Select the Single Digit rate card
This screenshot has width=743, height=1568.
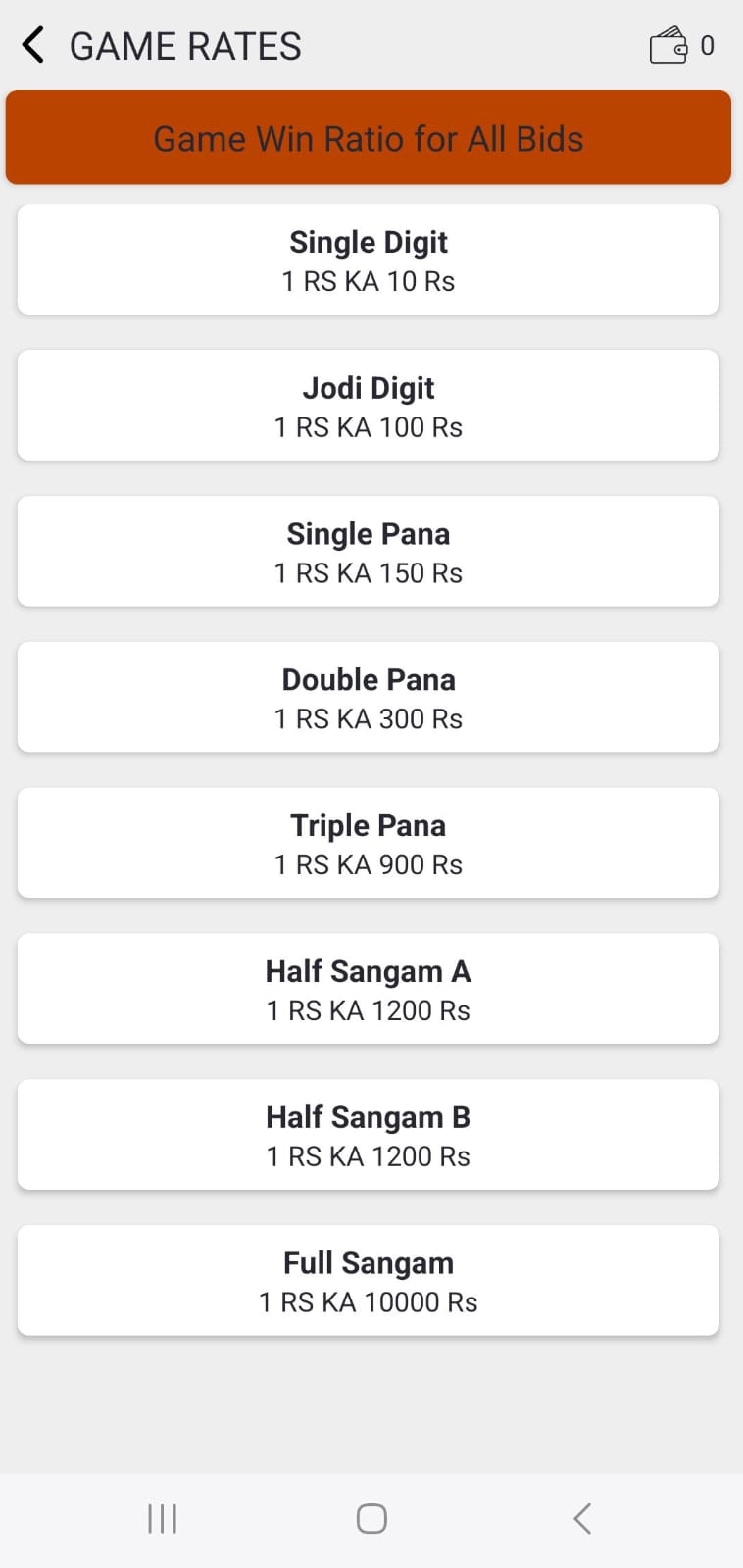[x=369, y=260]
